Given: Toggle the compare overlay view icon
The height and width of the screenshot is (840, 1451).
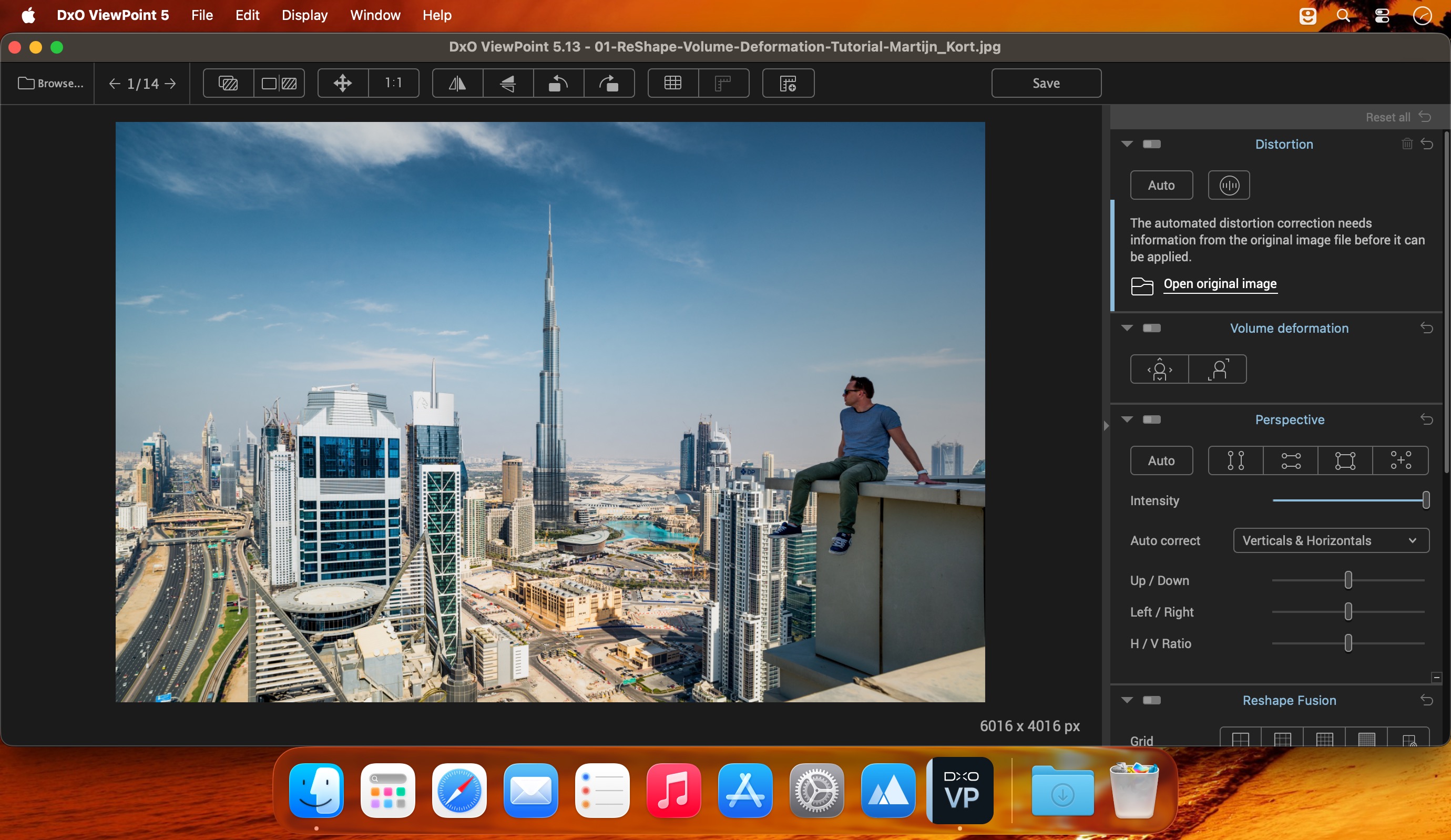Looking at the screenshot, I should click(x=229, y=84).
